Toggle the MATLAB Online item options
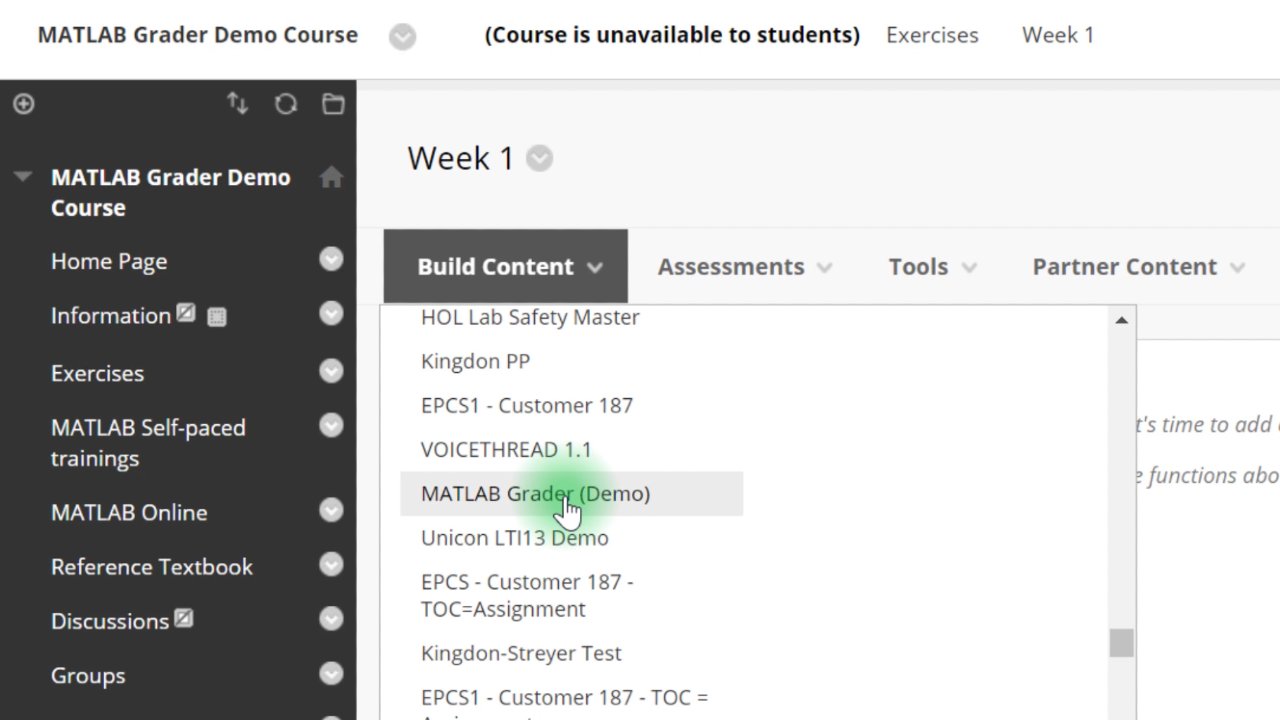1280x720 pixels. (x=331, y=510)
